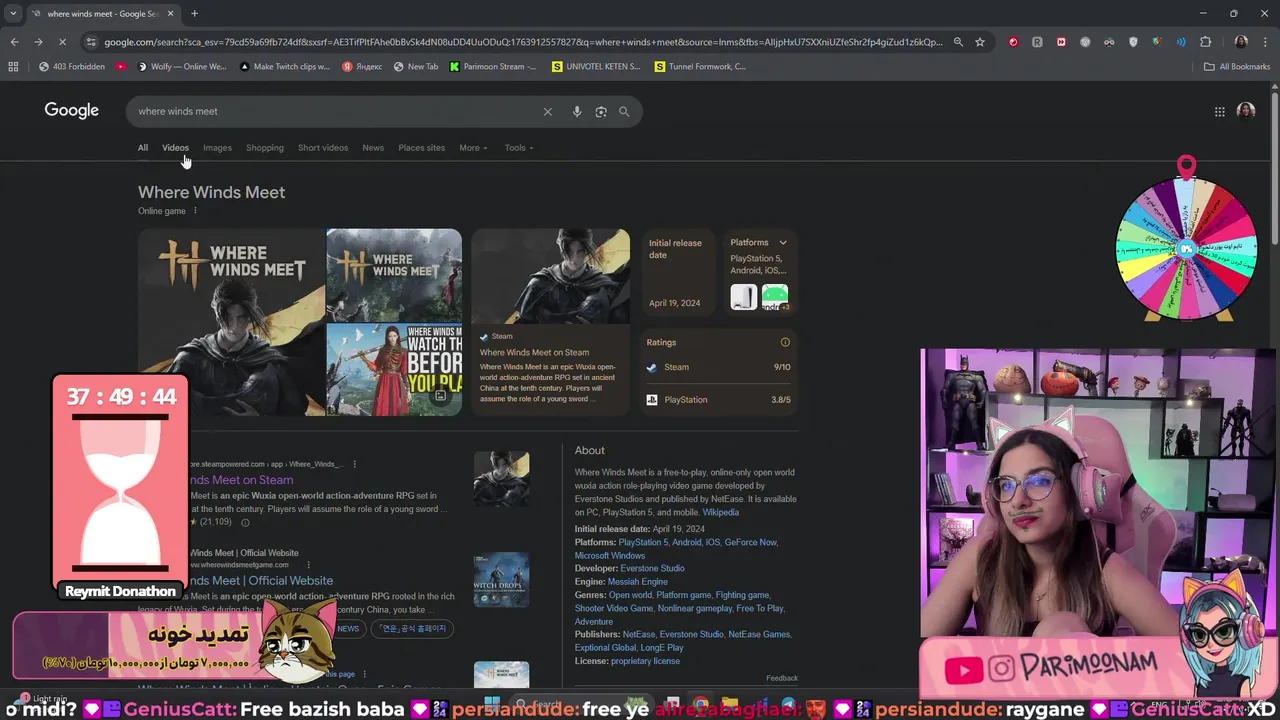Clear the search query with the X
The width and height of the screenshot is (1280, 720).
pyautogui.click(x=548, y=112)
